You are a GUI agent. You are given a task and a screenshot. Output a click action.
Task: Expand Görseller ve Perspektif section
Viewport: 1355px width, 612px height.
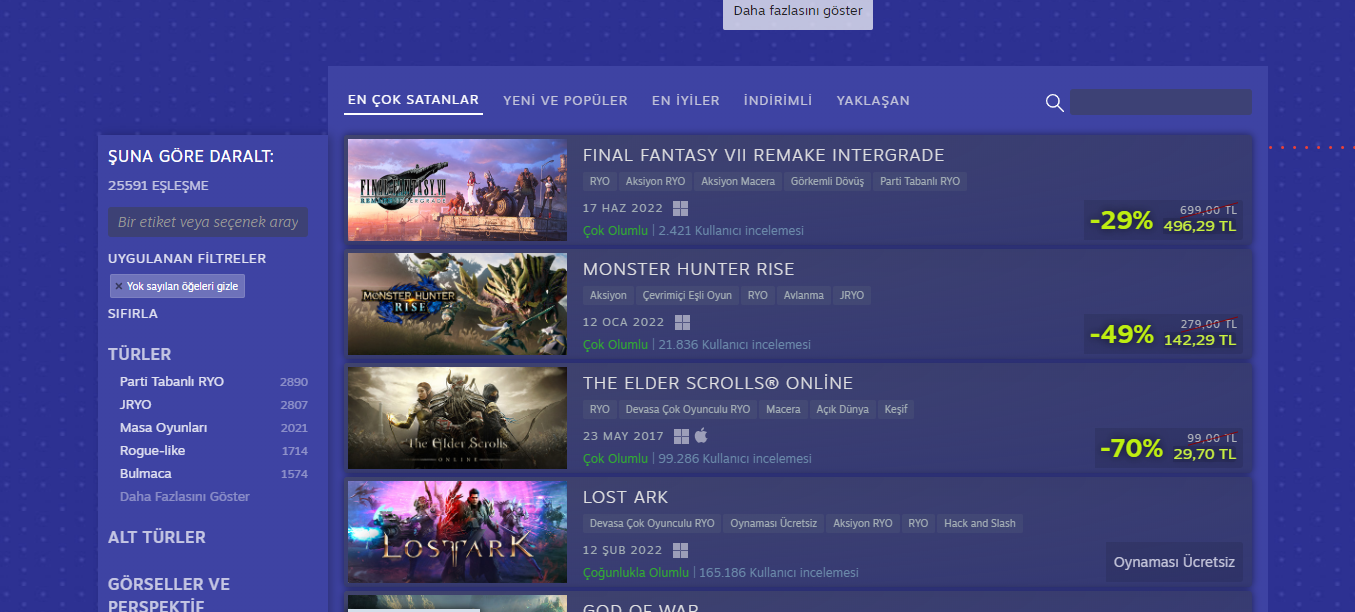[x=169, y=594]
